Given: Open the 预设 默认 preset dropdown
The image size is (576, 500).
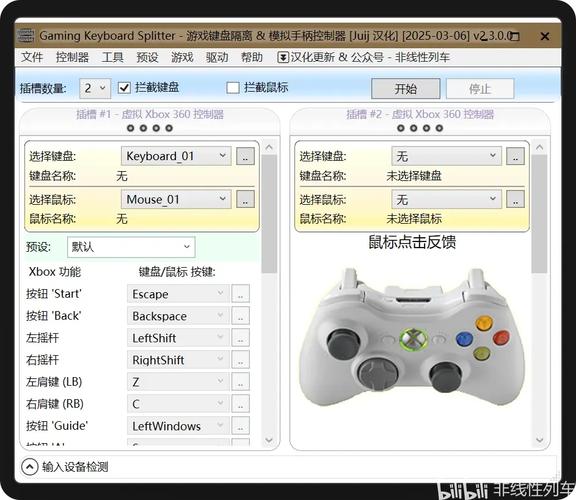Looking at the screenshot, I should (x=131, y=247).
